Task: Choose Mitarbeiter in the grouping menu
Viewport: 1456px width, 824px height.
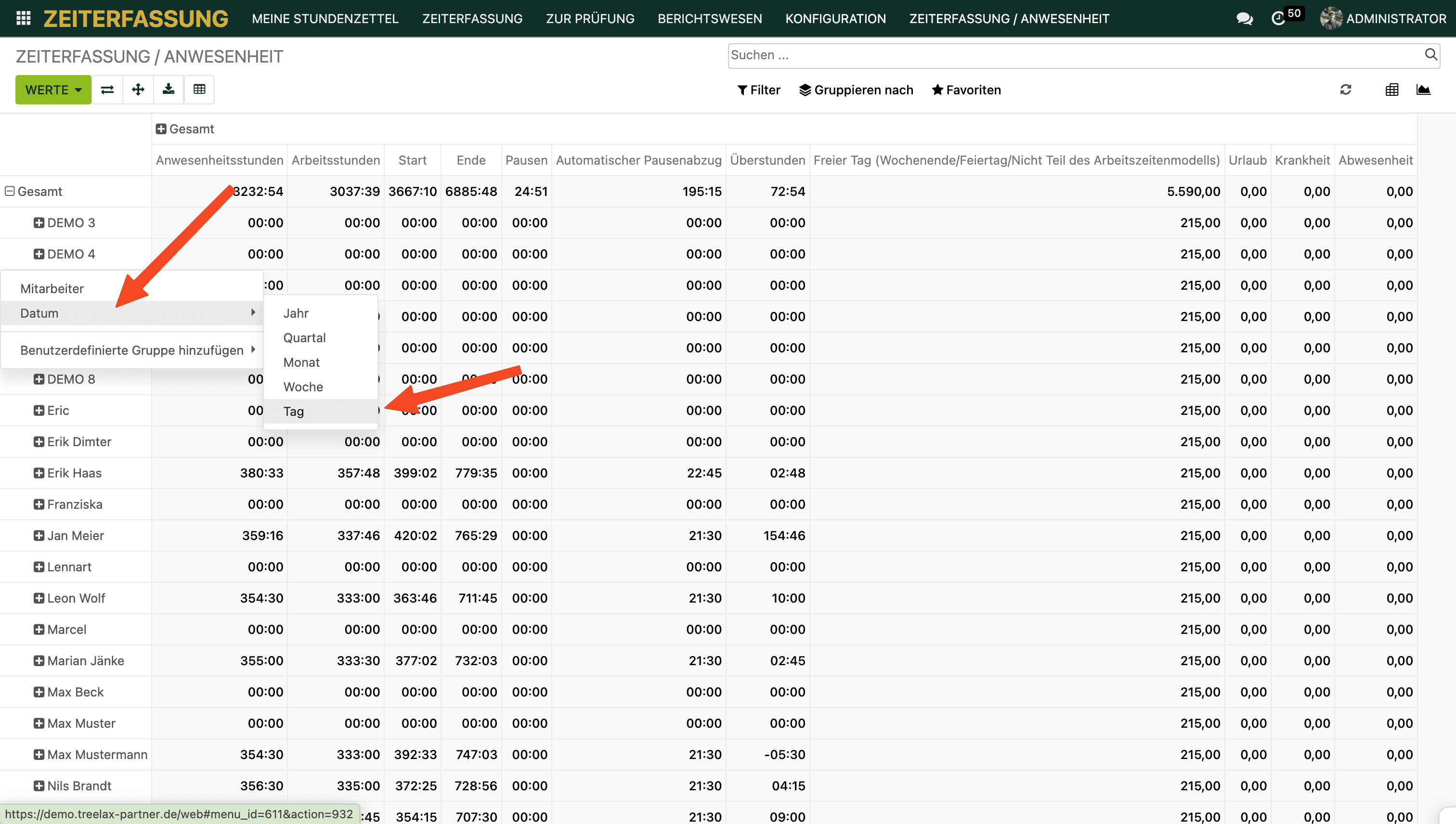Action: click(52, 289)
